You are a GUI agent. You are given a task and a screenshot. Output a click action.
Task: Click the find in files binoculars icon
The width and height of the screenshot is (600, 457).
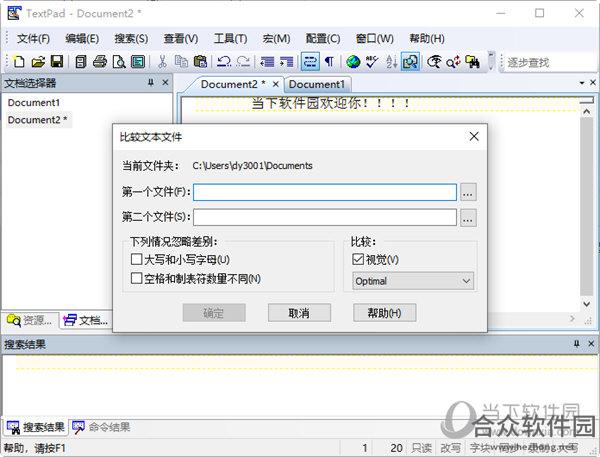[472, 62]
